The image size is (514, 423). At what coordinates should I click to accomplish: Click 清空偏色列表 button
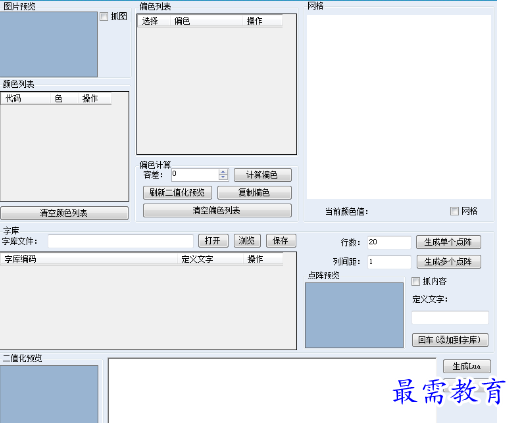217,210
